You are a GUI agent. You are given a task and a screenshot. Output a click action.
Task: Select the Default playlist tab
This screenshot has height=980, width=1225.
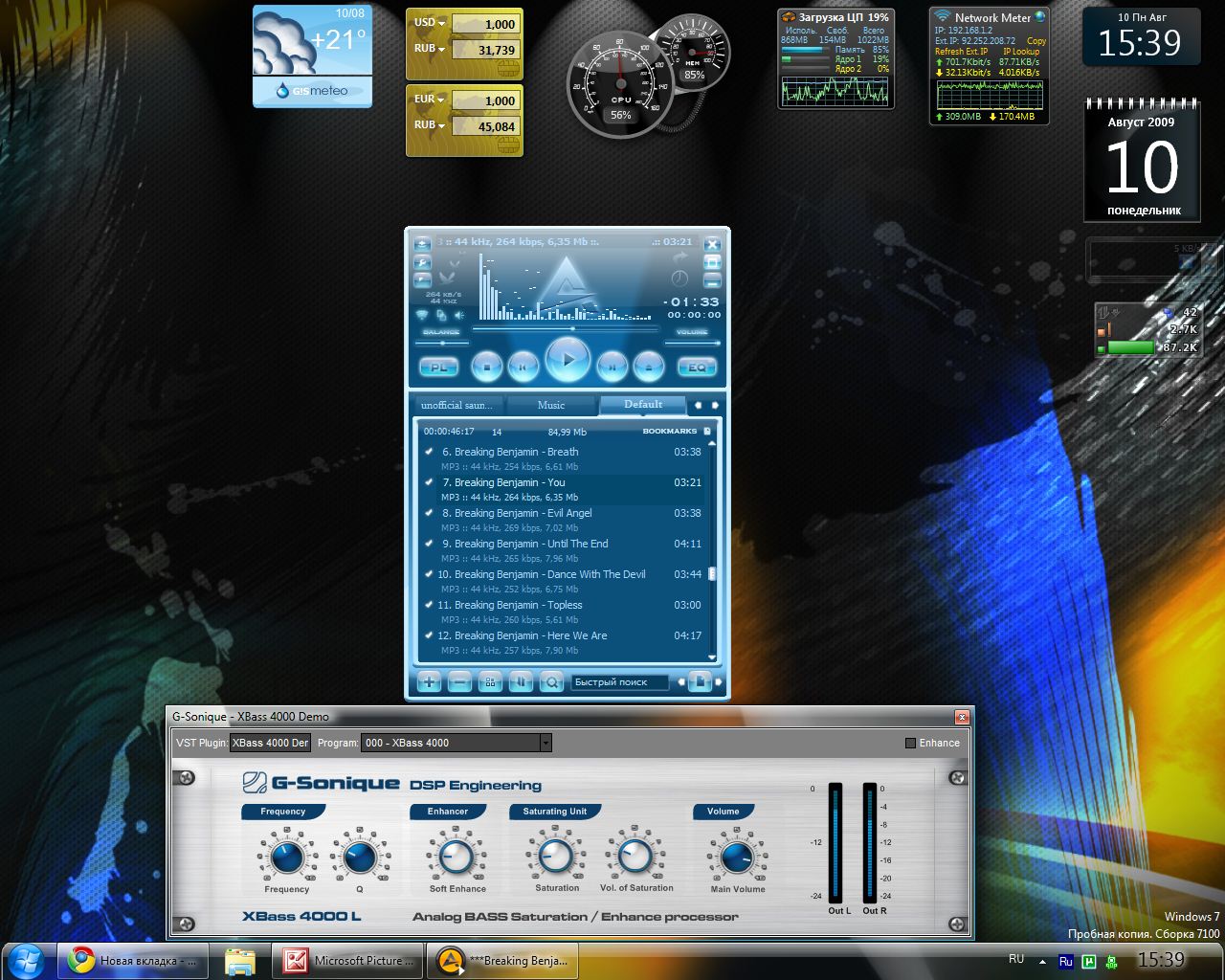tap(643, 405)
